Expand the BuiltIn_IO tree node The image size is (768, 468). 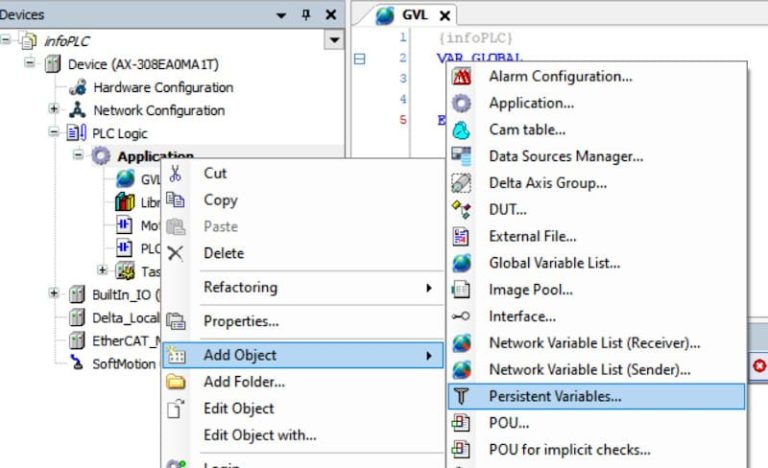(54, 294)
